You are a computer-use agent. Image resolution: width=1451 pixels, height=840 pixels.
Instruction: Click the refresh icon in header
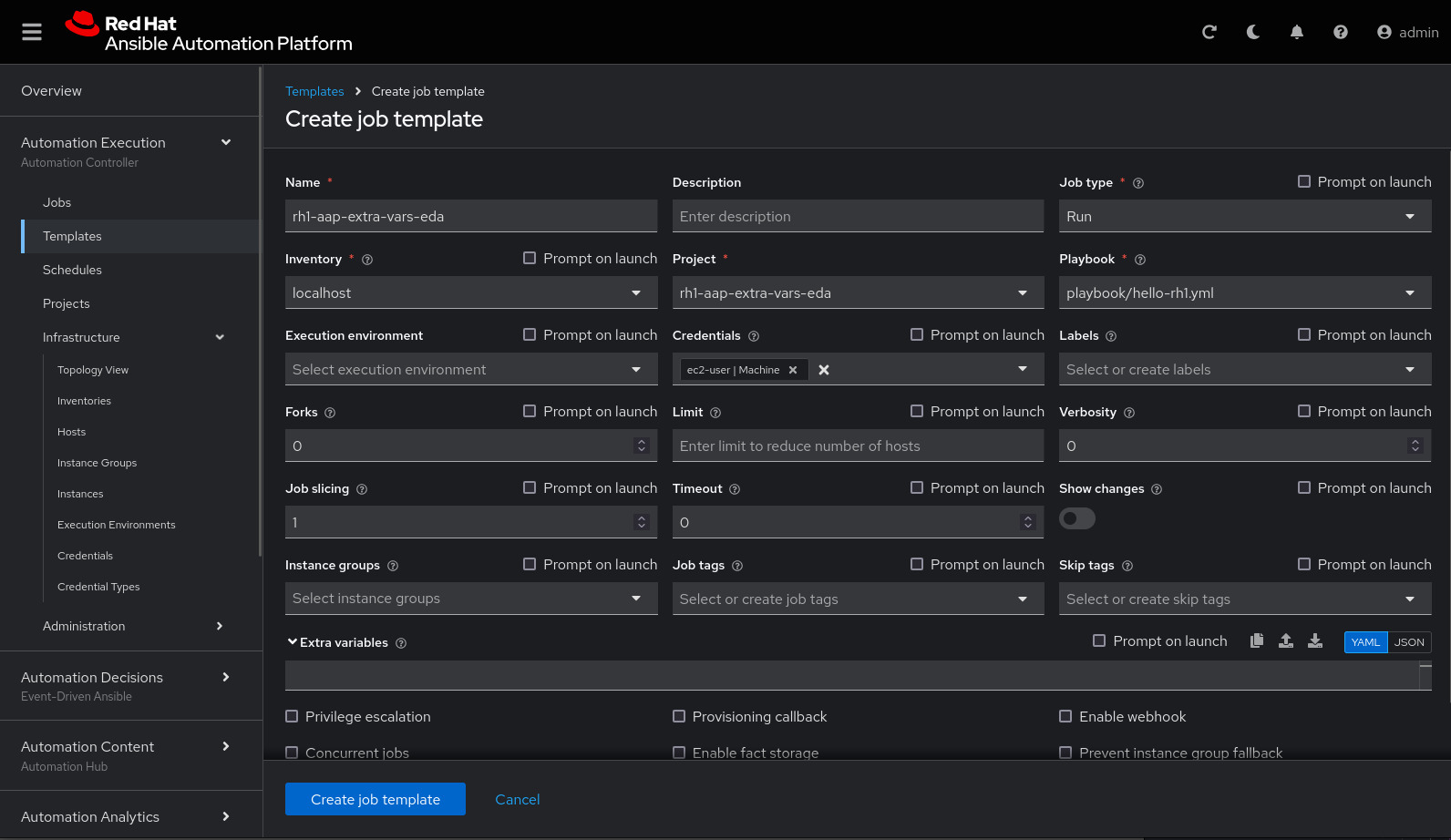pyautogui.click(x=1209, y=32)
